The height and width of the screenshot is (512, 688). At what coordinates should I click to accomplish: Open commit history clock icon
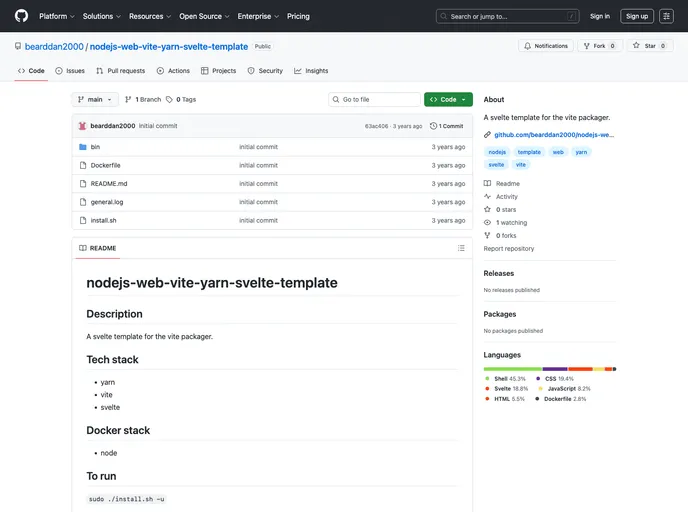(x=433, y=126)
